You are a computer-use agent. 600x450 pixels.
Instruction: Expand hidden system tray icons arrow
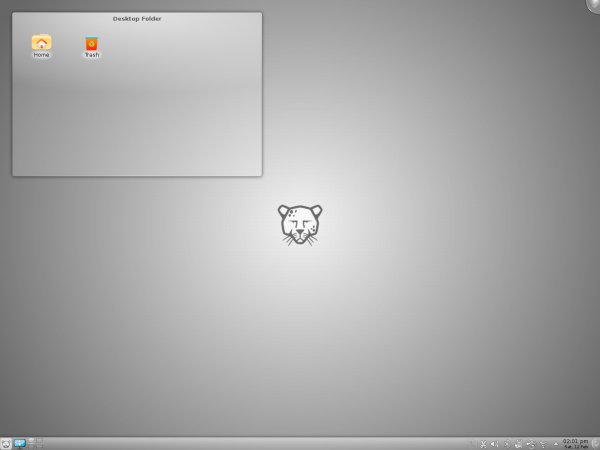tap(556, 444)
